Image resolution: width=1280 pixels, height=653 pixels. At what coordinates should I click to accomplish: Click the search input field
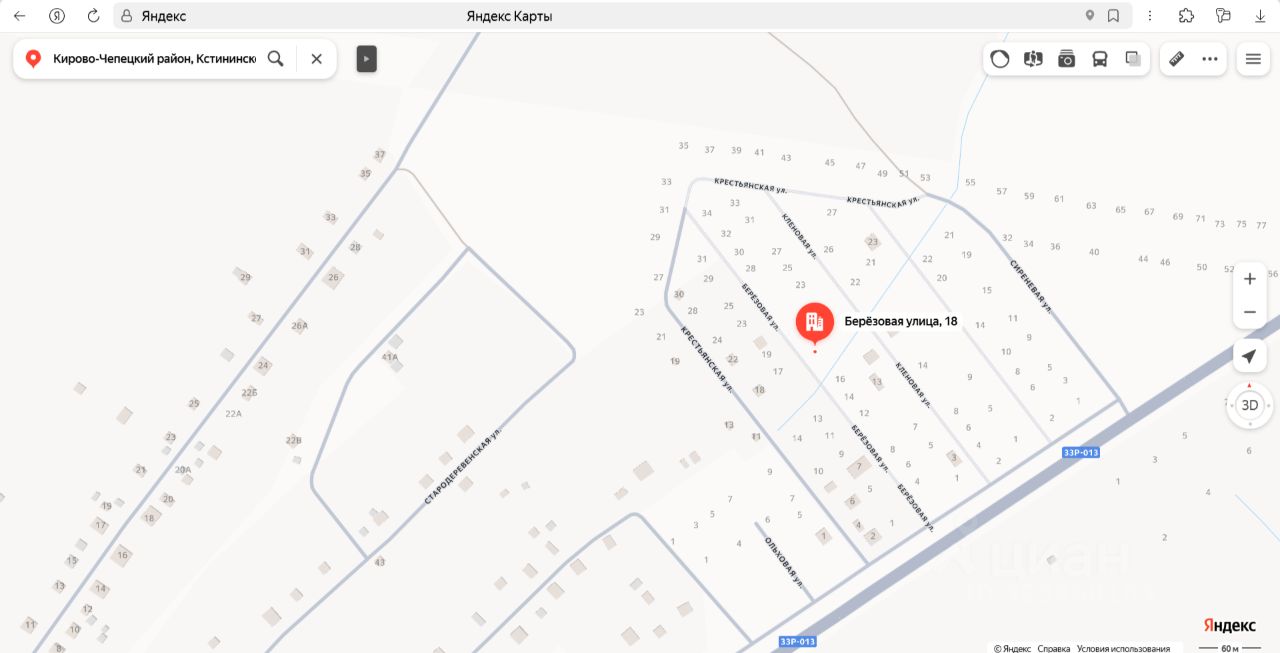pos(154,59)
